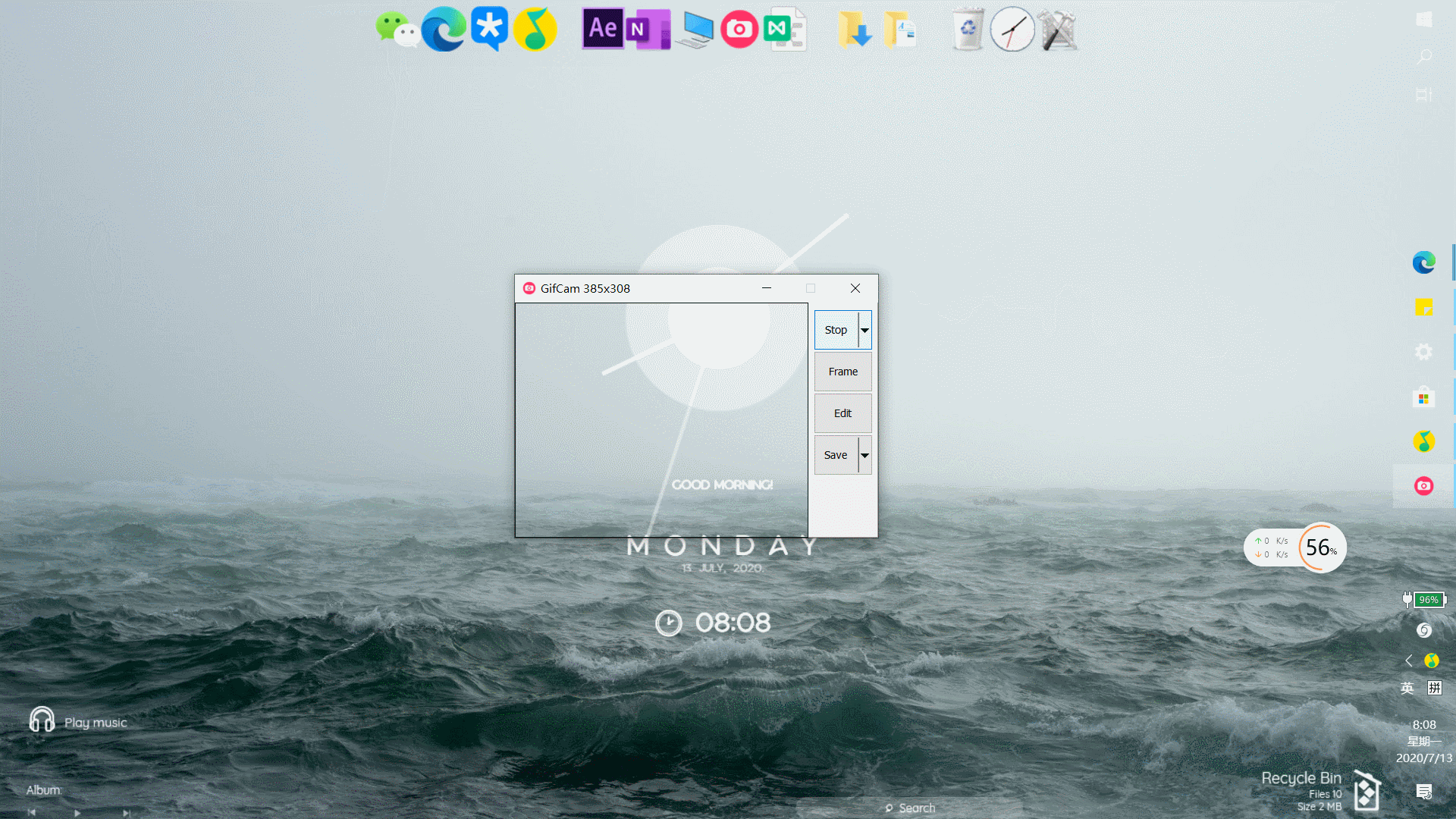Viewport: 1456px width, 819px height.
Task: Open the green N document app icon
Action: click(x=785, y=30)
